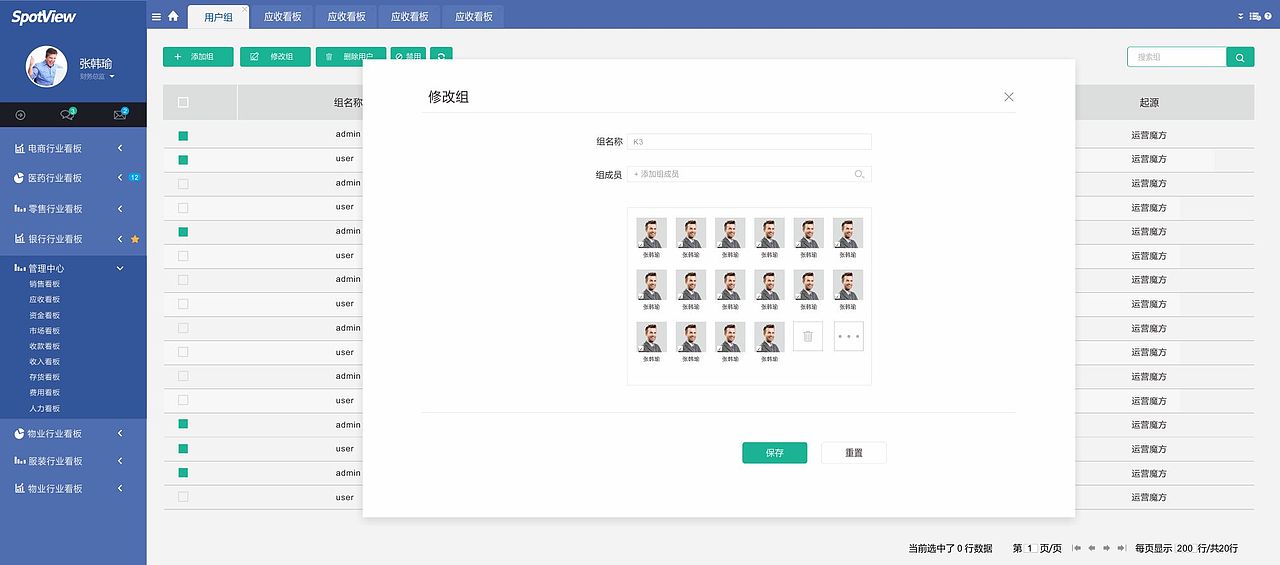Toggle the select-all checkbox in table header
1280x565 pixels.
(x=183, y=102)
